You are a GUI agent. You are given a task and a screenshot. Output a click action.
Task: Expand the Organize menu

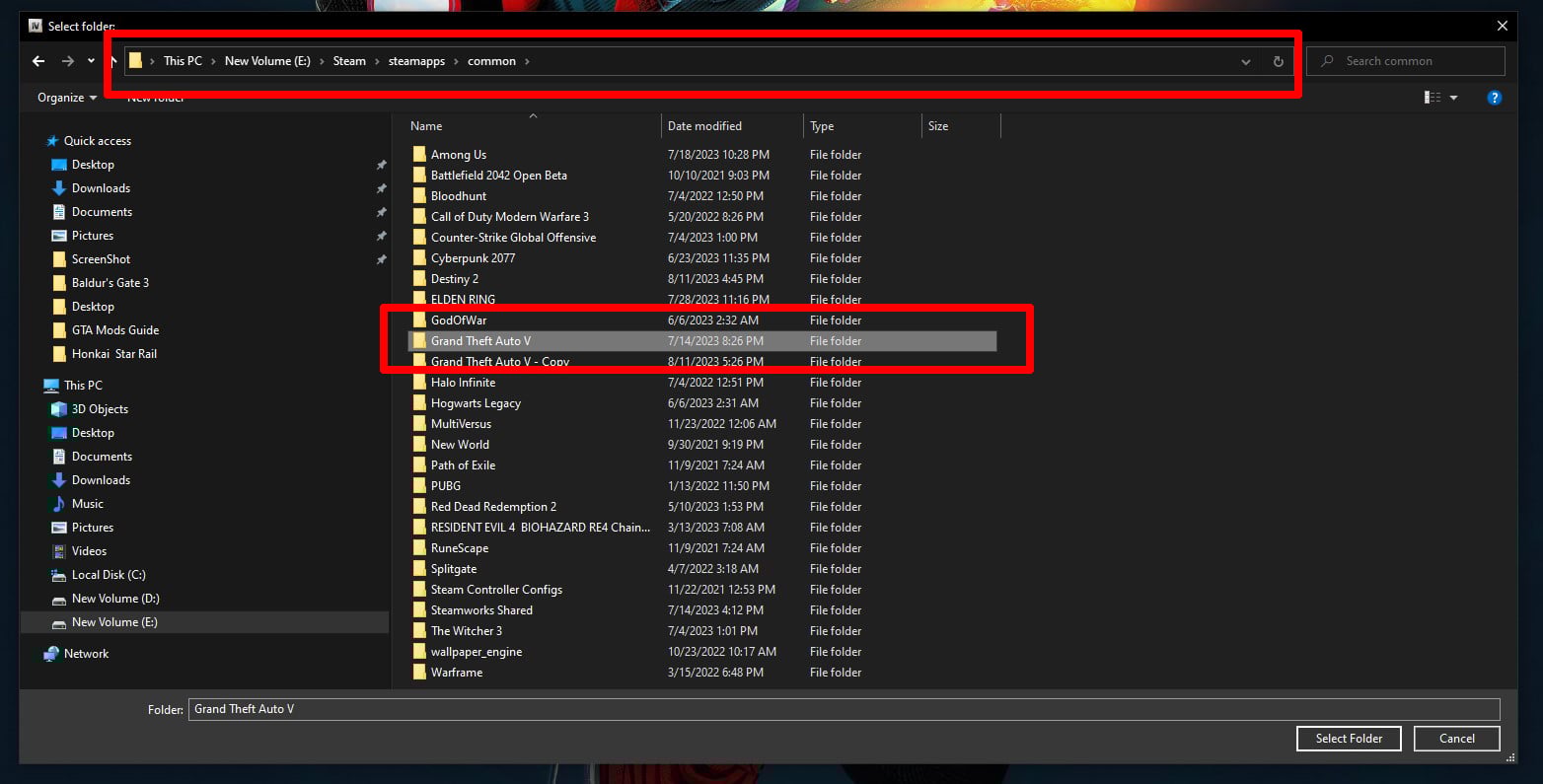pyautogui.click(x=64, y=98)
